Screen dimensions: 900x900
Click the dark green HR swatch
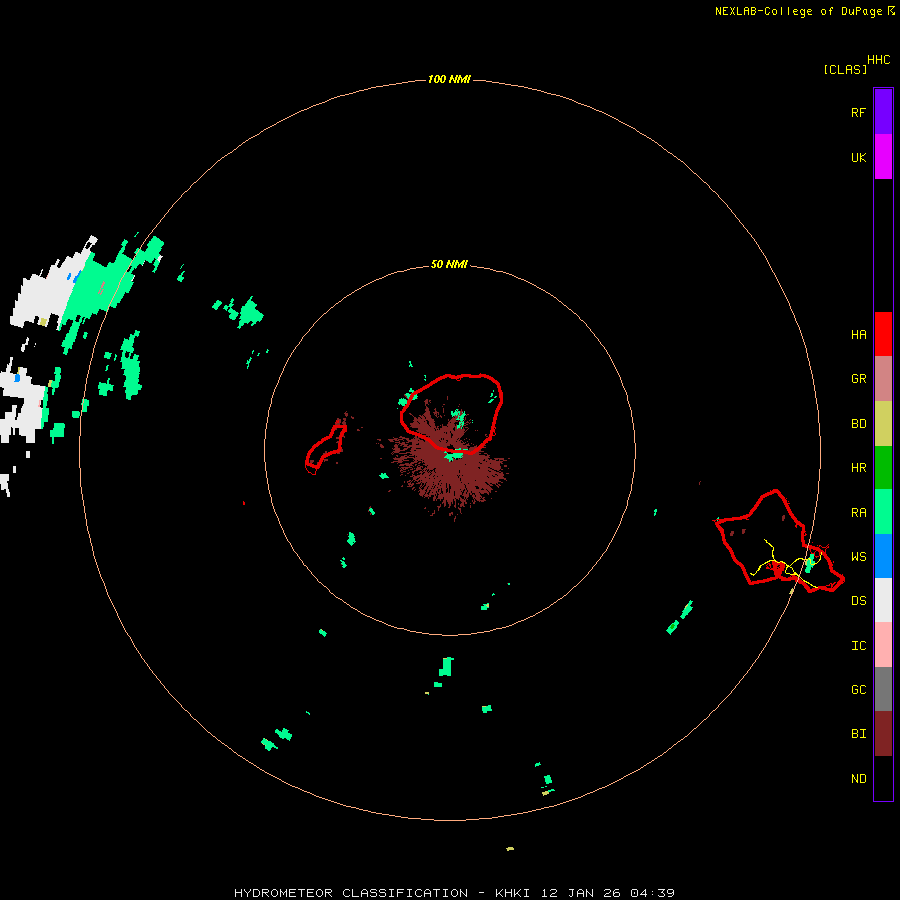pos(883,468)
